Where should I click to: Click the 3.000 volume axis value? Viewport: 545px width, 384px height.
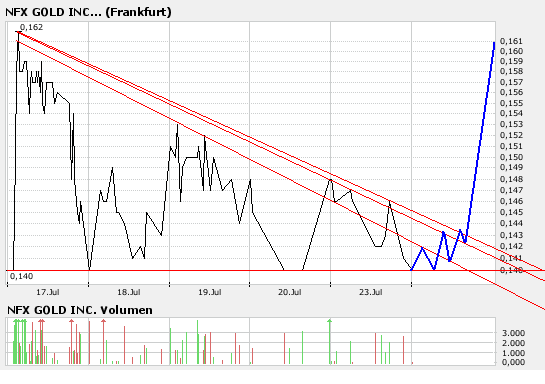(513, 333)
